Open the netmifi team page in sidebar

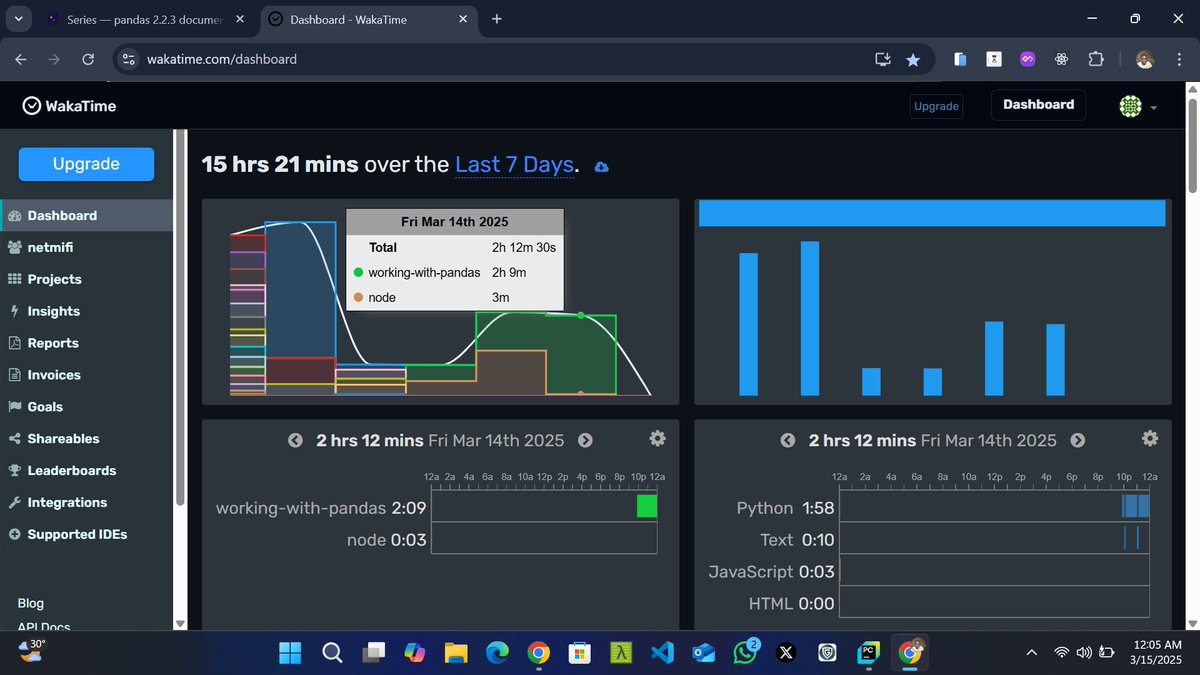86,247
